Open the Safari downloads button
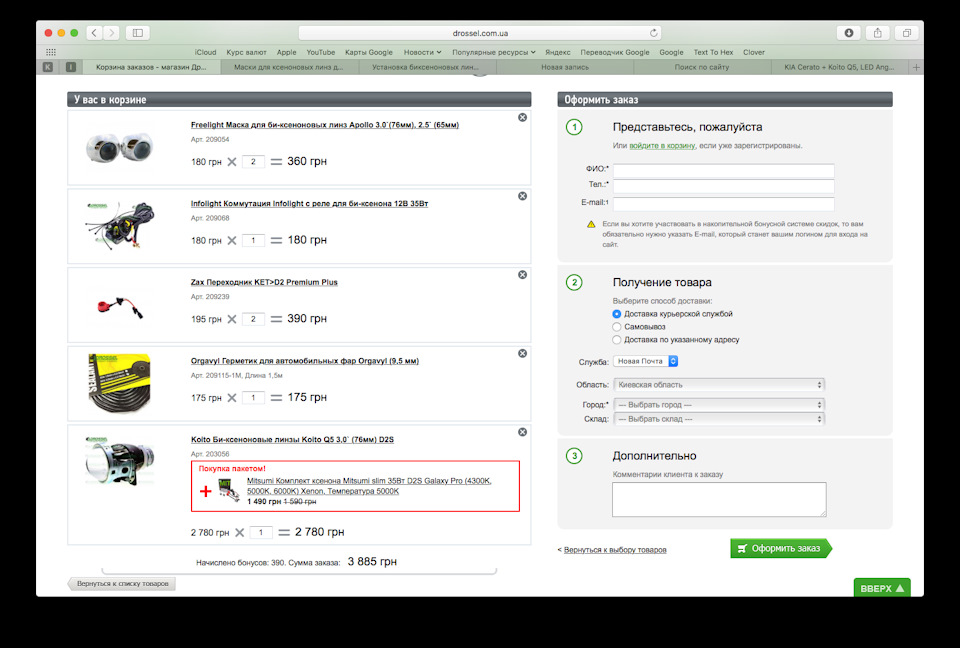This screenshot has width=960, height=648. tap(849, 33)
